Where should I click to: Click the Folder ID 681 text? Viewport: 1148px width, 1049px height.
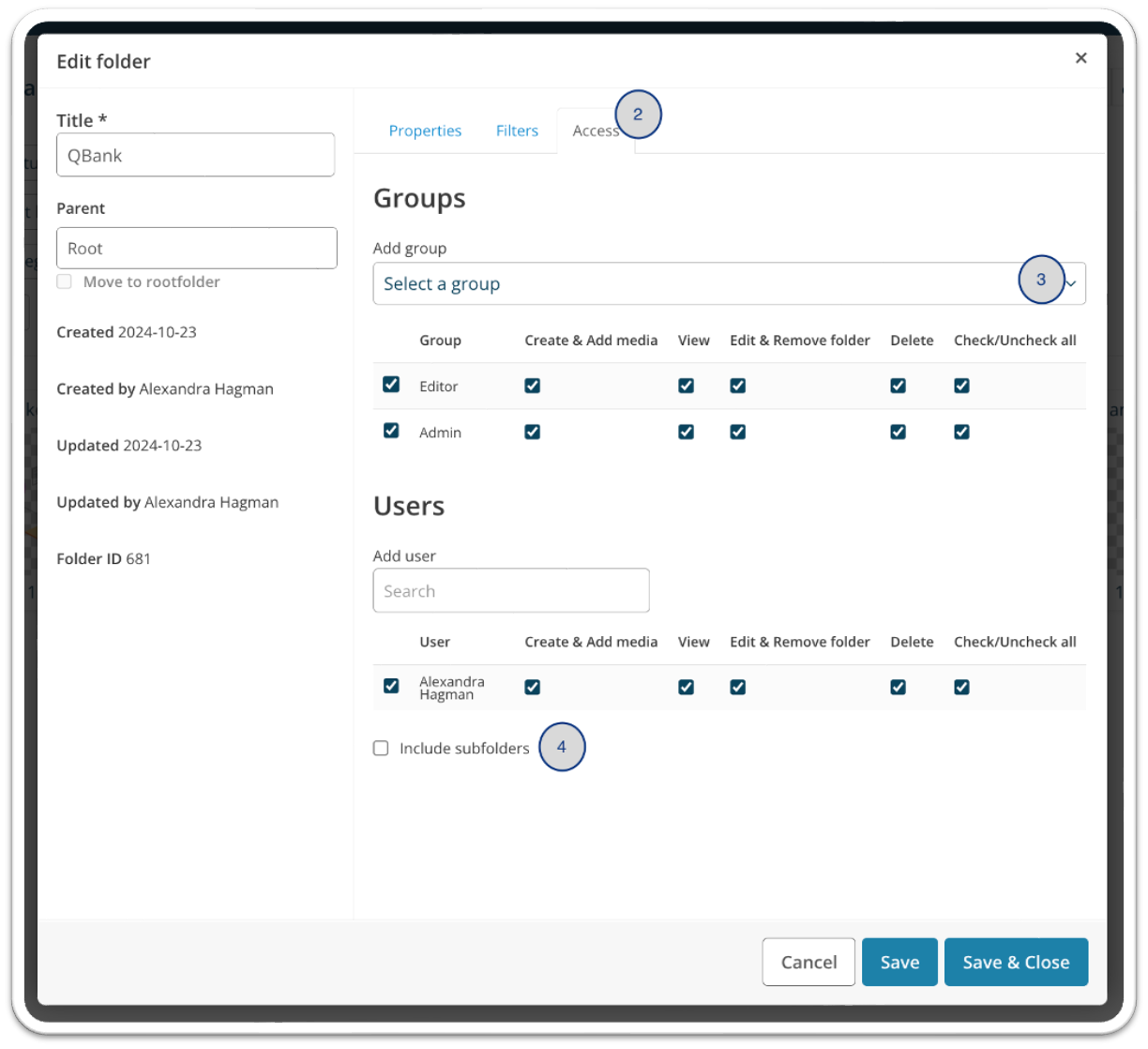click(x=103, y=558)
